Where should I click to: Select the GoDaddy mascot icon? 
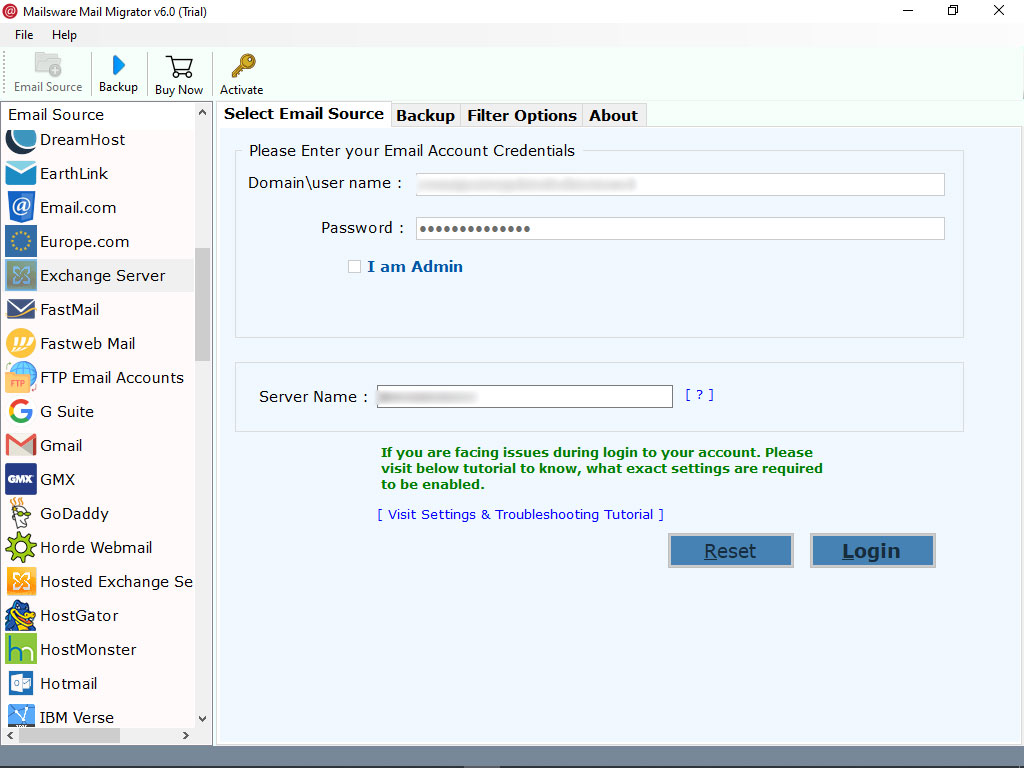tap(21, 513)
